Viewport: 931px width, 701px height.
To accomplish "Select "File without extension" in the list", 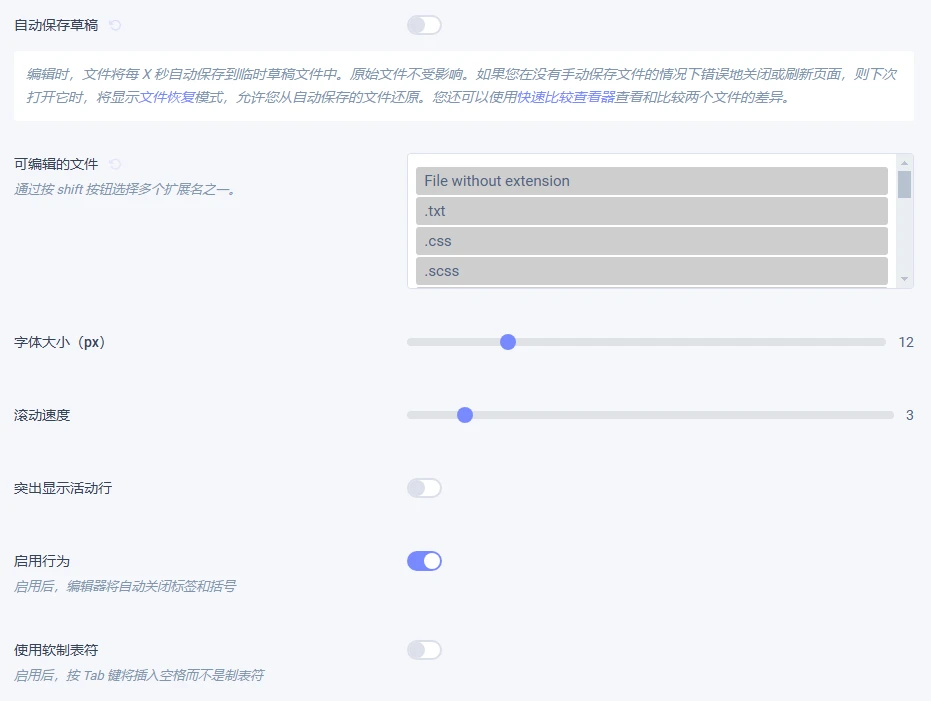I will [x=650, y=180].
